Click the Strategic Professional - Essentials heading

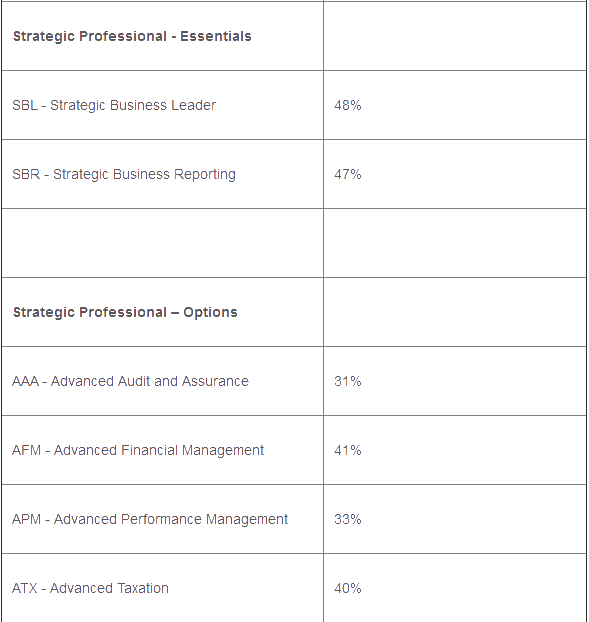[132, 36]
